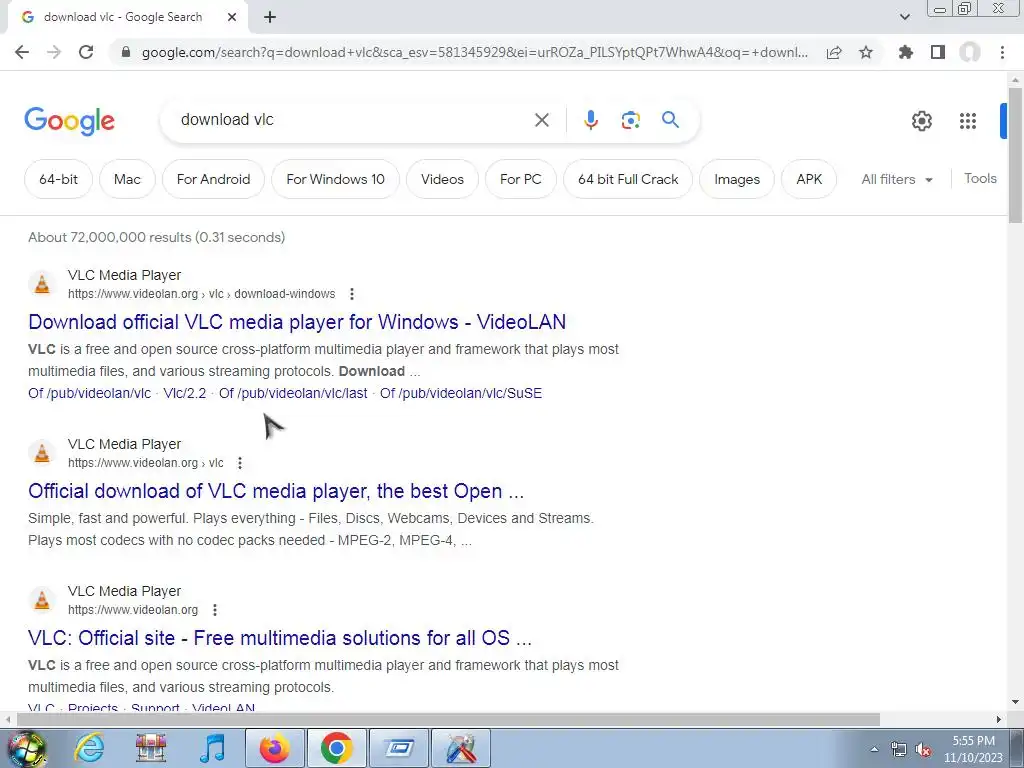Open the muted volume tray icon
Viewport: 1024px width, 768px height.
click(x=923, y=750)
